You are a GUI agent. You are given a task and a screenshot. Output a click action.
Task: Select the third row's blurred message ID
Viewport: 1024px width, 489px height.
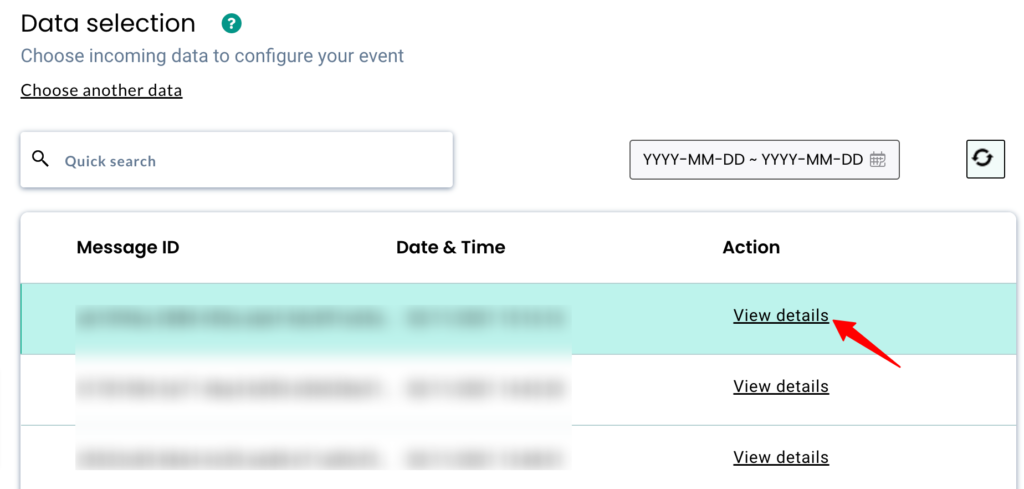coord(230,459)
